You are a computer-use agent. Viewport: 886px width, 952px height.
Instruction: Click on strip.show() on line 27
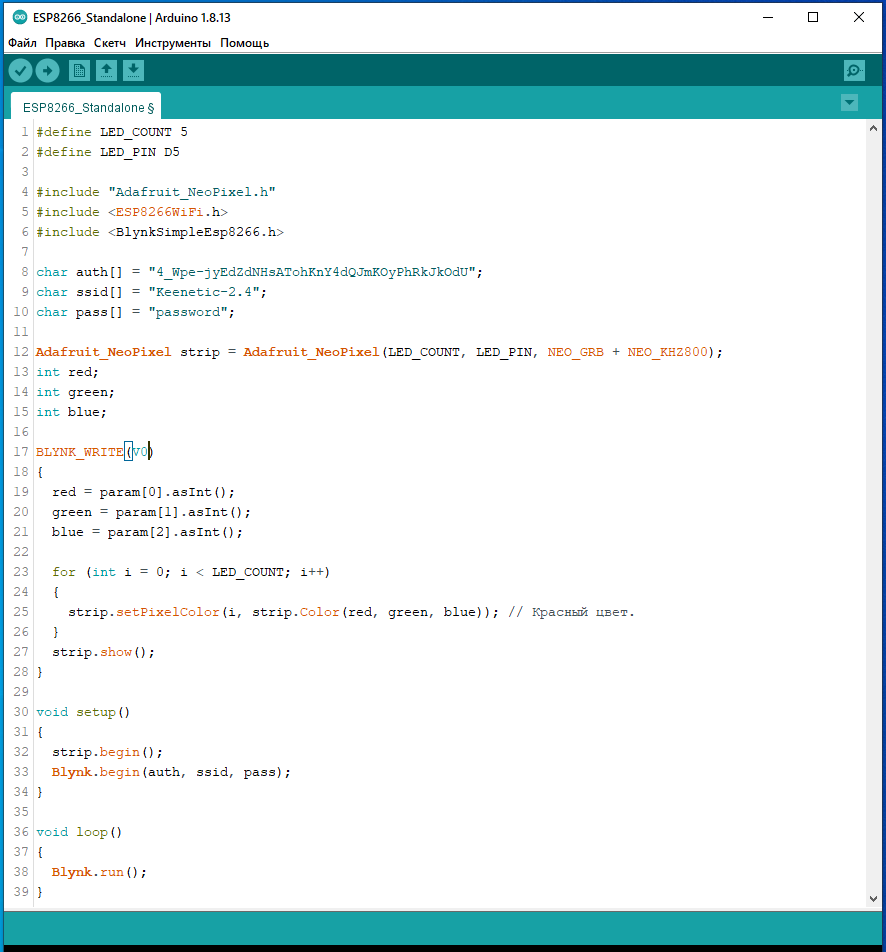click(103, 652)
